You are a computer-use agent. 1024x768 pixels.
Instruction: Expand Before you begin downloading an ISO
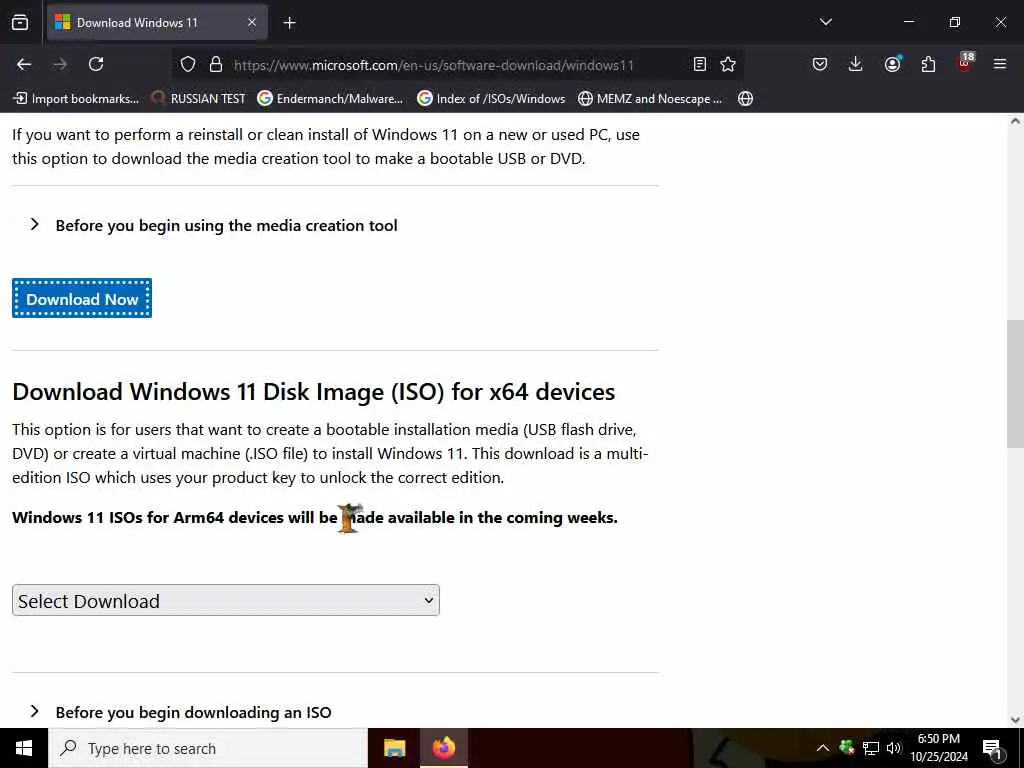pos(181,712)
